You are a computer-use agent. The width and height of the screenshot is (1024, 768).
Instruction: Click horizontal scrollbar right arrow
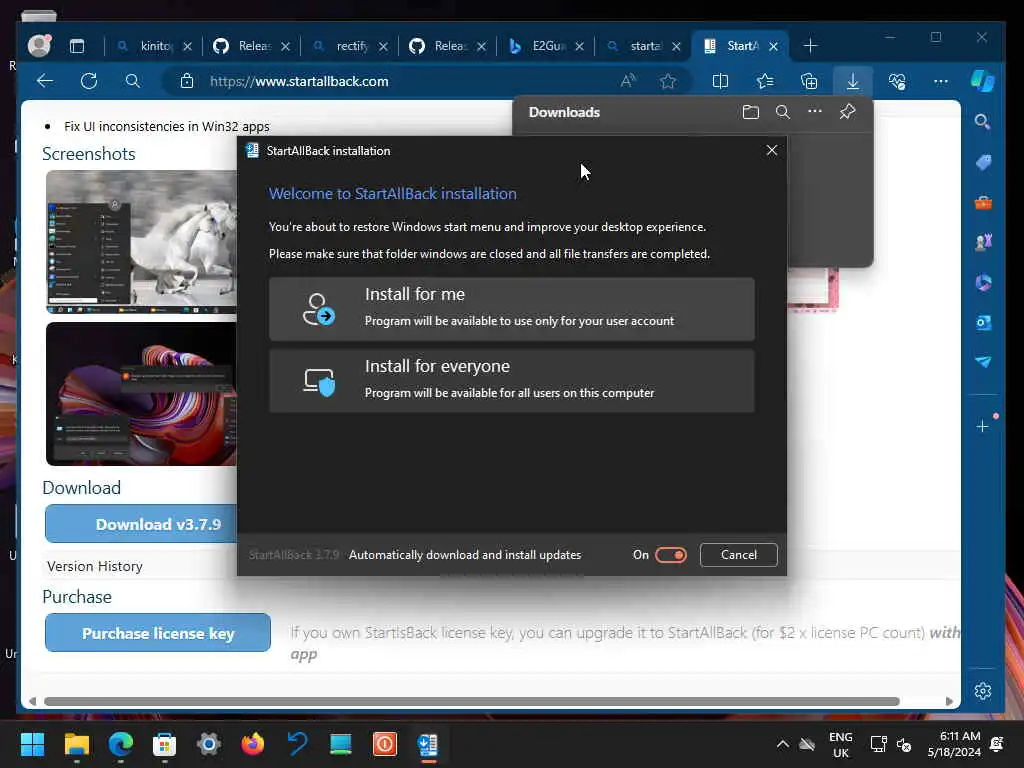coord(949,701)
